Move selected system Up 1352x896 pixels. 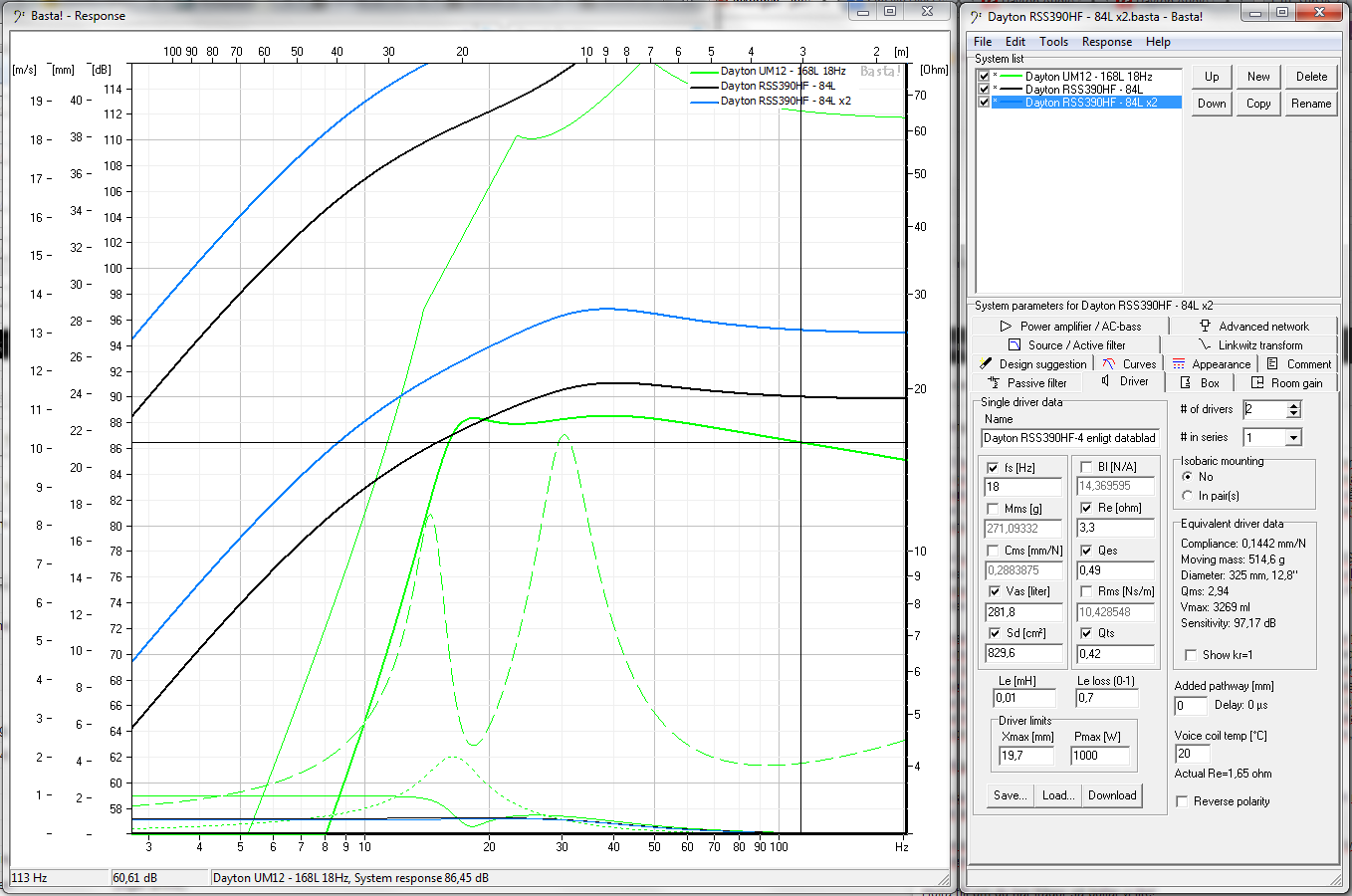point(1212,77)
